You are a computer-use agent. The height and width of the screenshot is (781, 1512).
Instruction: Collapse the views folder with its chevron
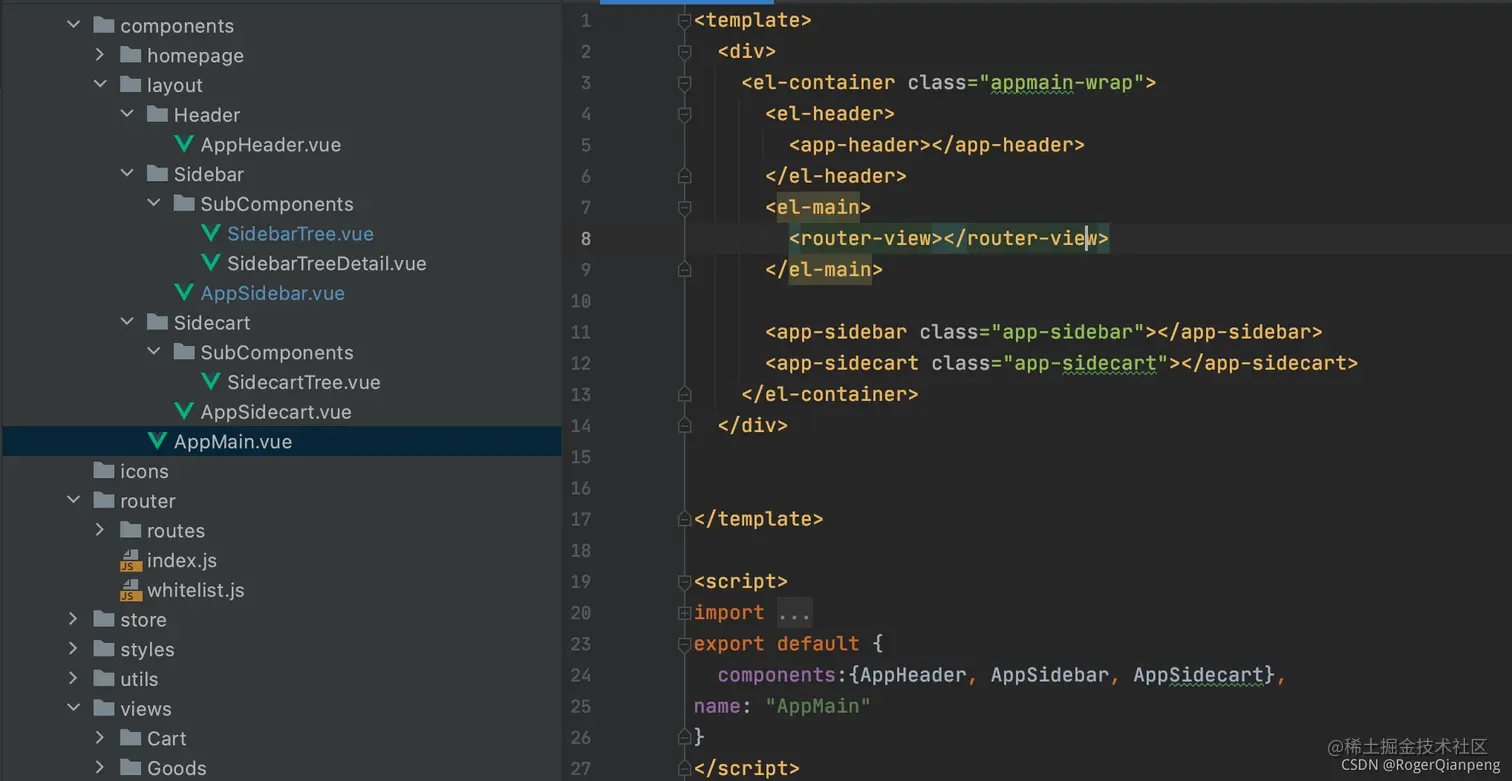[x=73, y=708]
